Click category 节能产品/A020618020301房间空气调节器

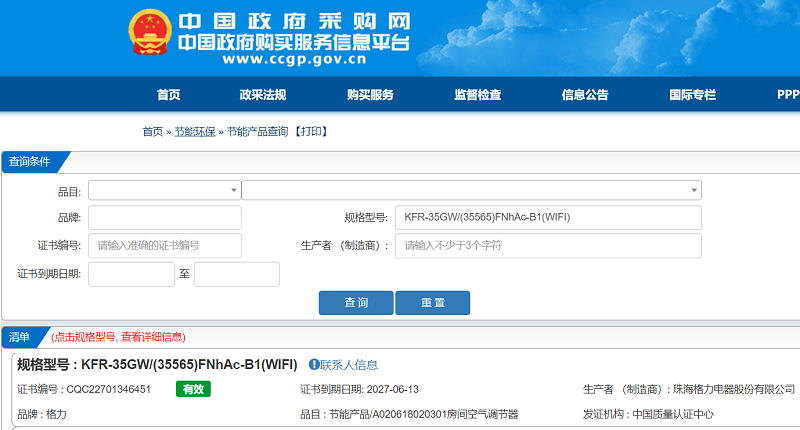(423, 414)
